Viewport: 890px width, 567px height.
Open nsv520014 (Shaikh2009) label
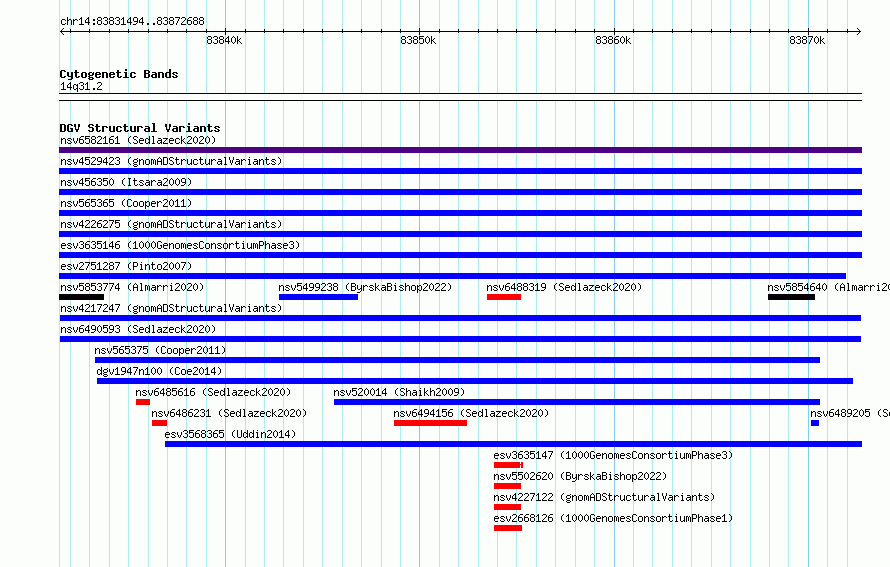[399, 392]
